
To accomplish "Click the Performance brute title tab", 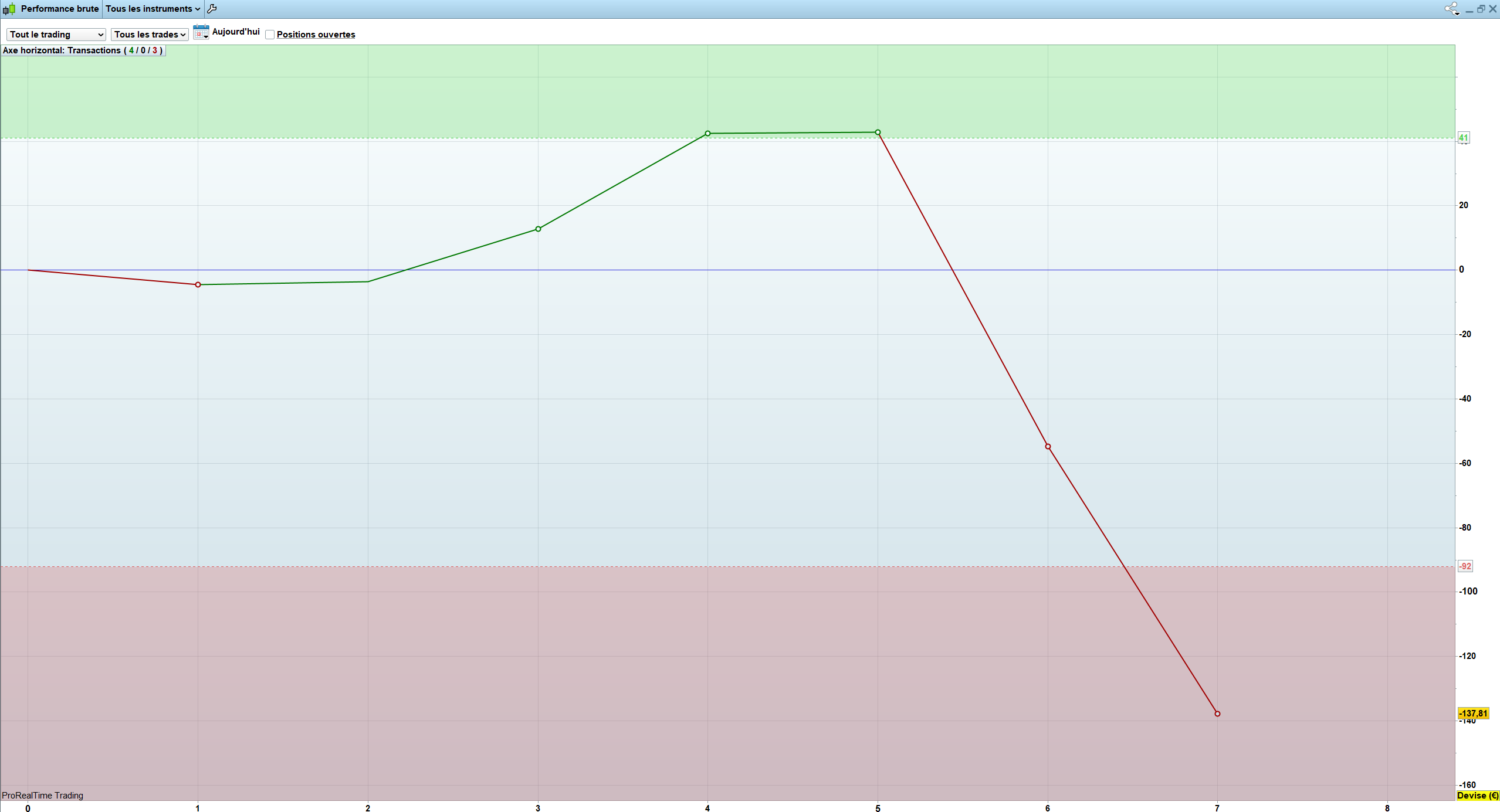I will (59, 9).
